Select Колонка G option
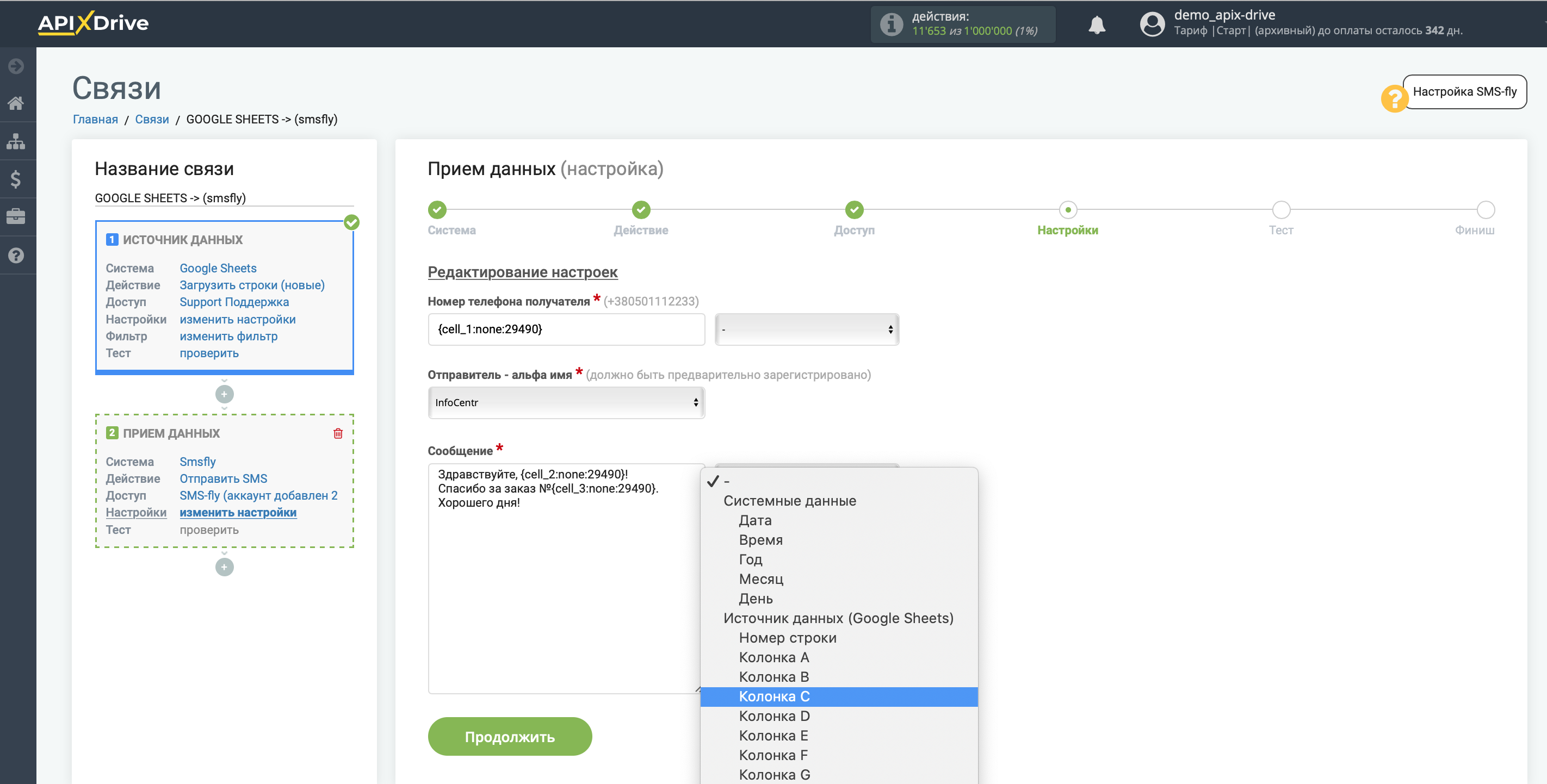The image size is (1547, 784). [839, 774]
